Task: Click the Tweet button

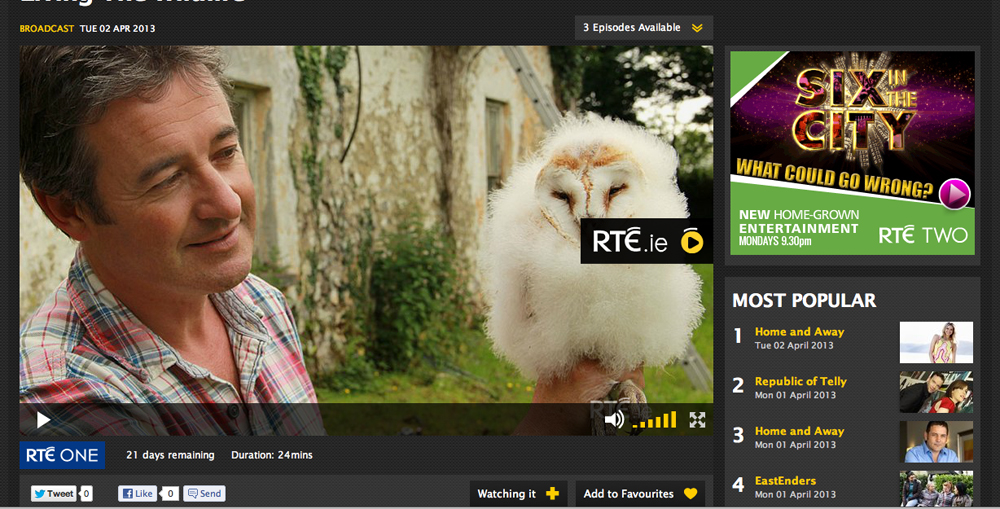Action: [x=54, y=493]
